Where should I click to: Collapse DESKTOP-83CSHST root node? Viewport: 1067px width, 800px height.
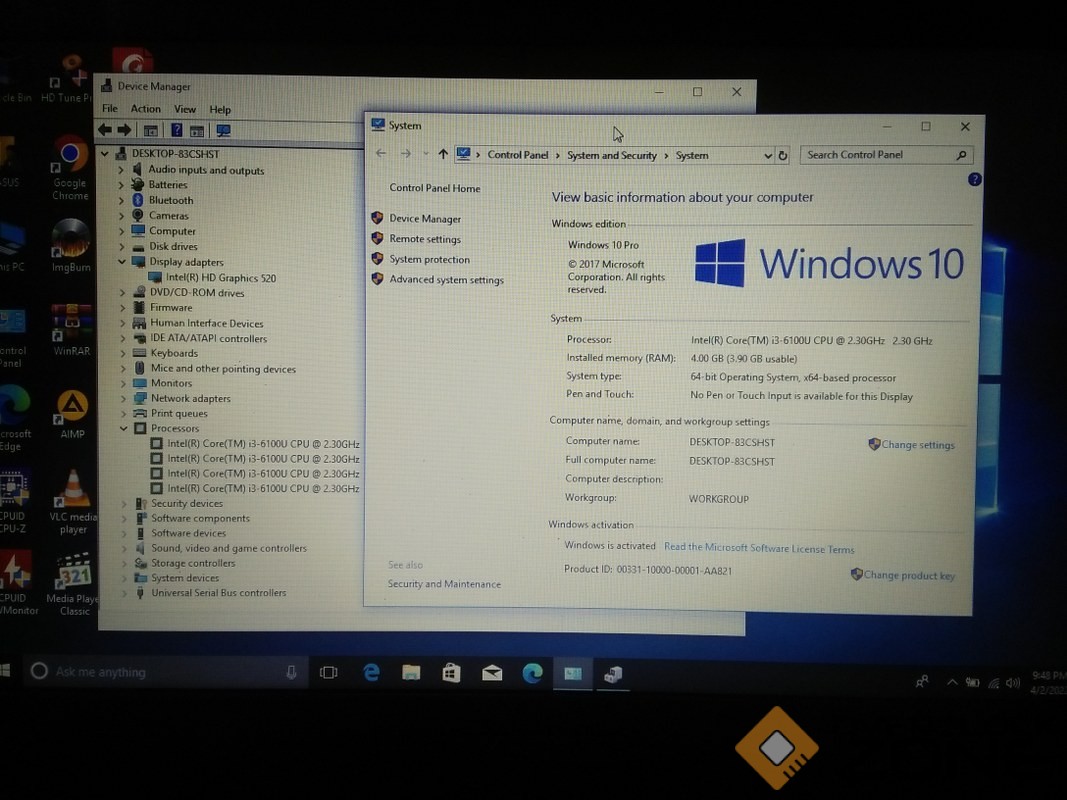[x=105, y=154]
